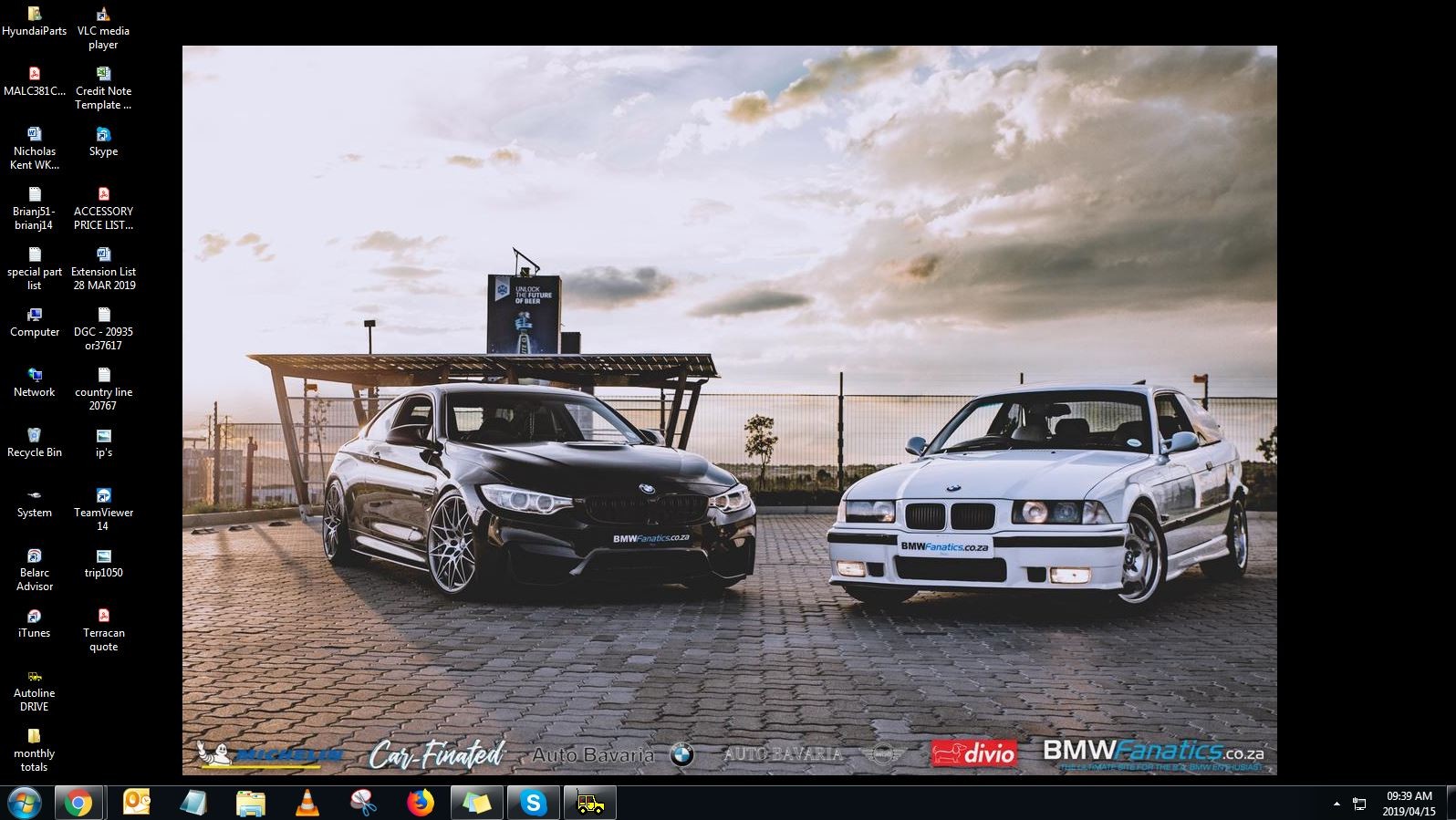Open Sticky Notes from the taskbar
1456x820 pixels.
coord(476,804)
